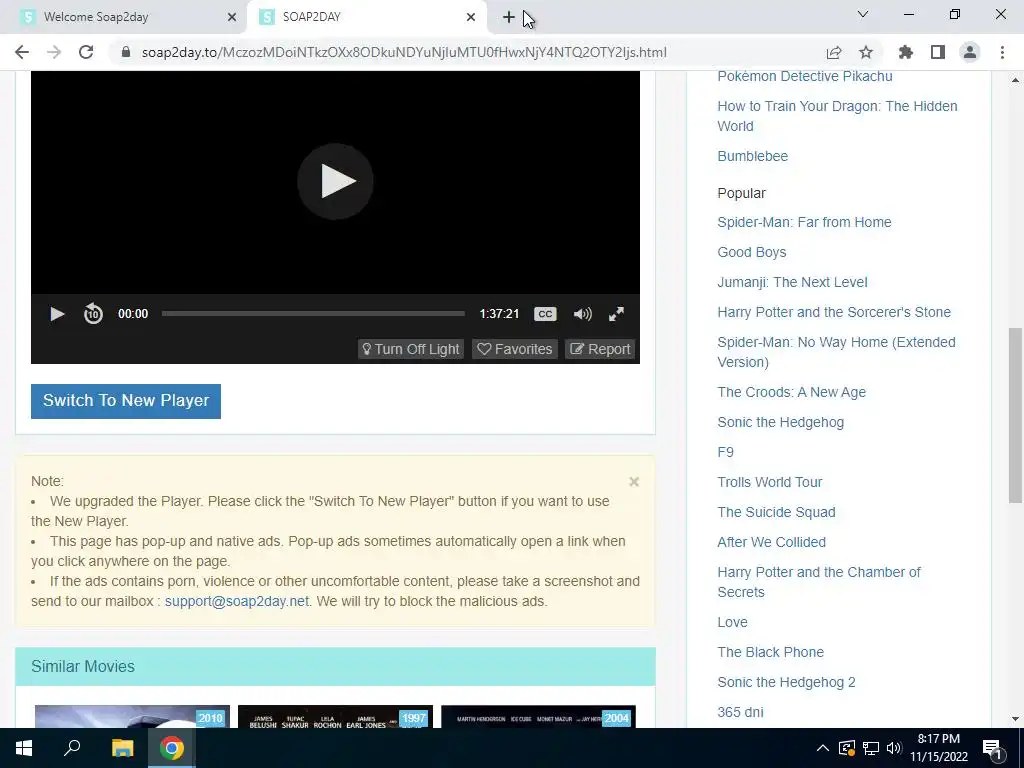The image size is (1024, 768).
Task: Open the 2010 similar movie thumbnail
Action: (132, 716)
